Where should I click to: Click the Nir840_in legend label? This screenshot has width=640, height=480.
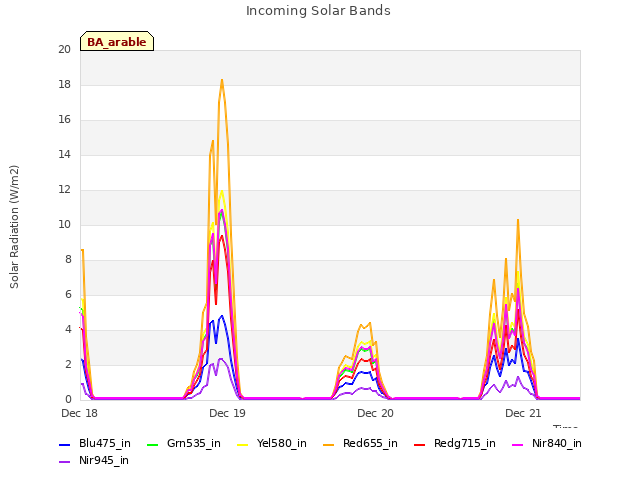tap(557, 444)
